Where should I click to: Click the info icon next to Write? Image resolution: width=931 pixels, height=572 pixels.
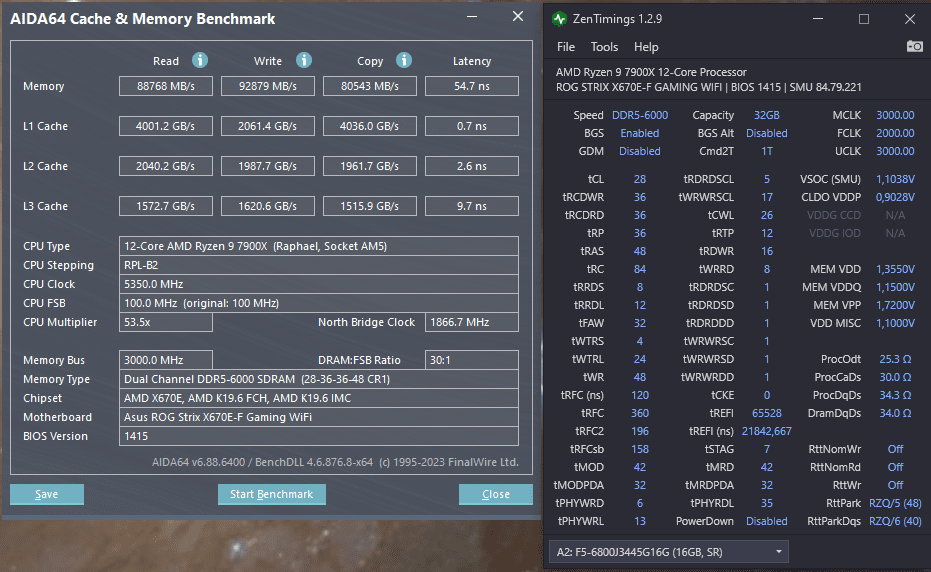[304, 60]
